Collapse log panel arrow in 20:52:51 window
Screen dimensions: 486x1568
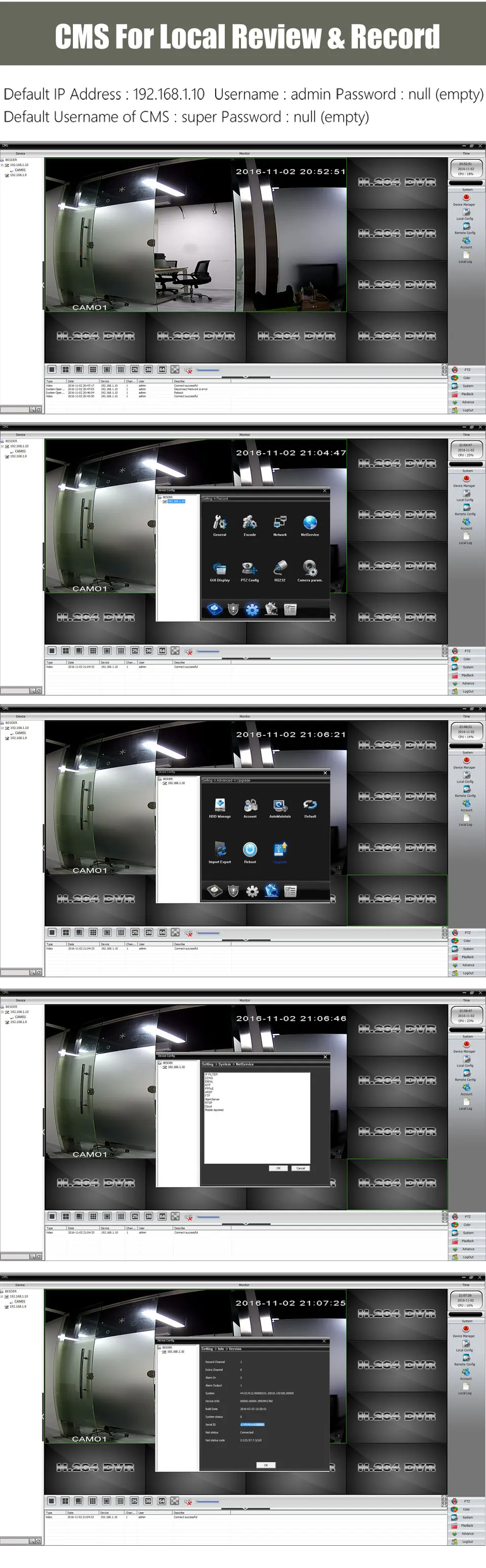246,377
